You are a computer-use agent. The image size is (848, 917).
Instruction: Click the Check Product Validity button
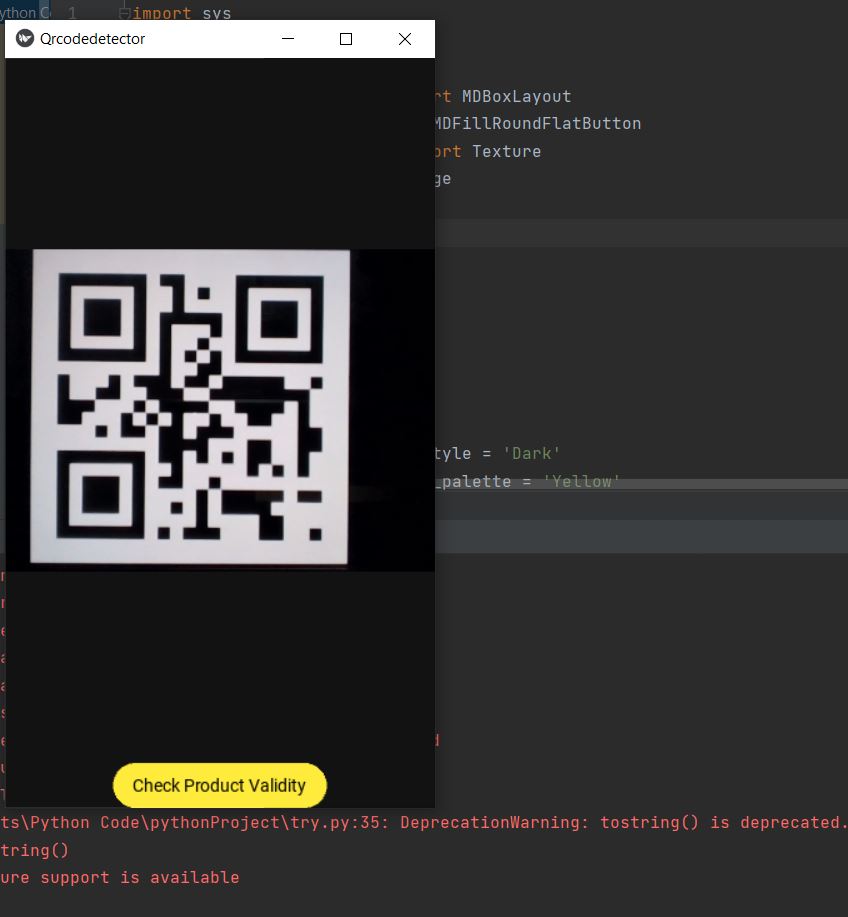click(219, 785)
